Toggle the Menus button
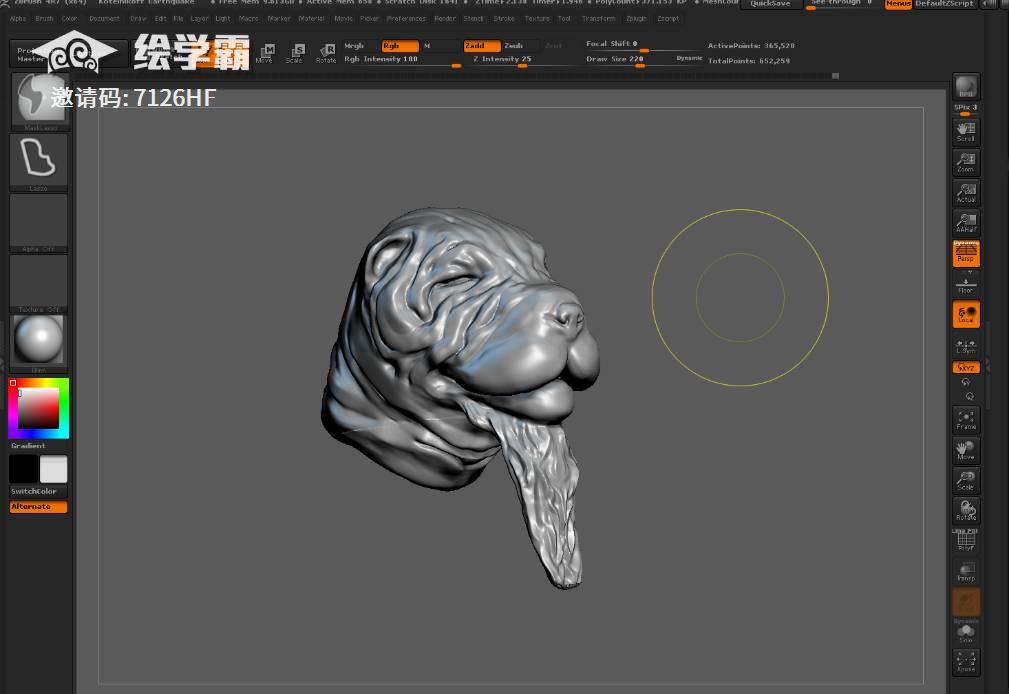 pyautogui.click(x=898, y=4)
